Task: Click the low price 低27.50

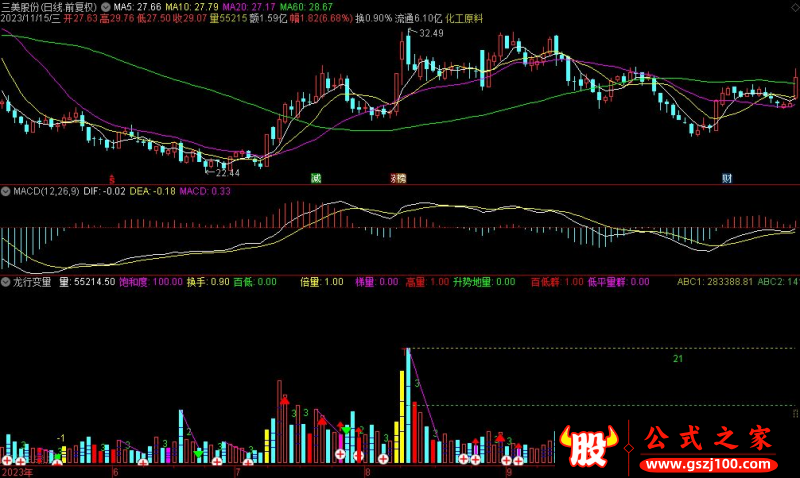Action: [x=154, y=18]
